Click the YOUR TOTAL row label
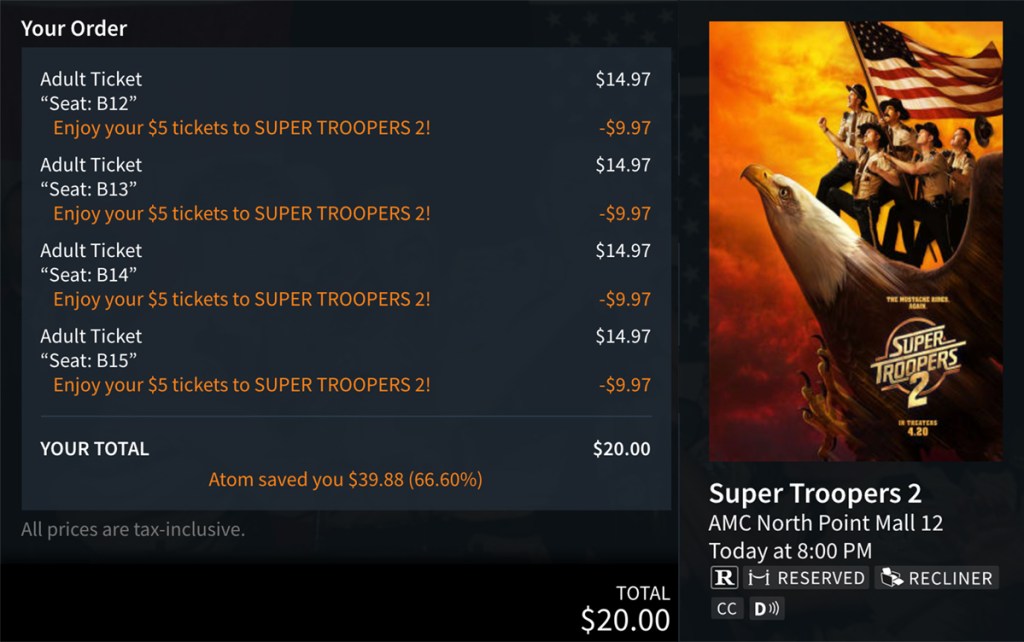The width and height of the screenshot is (1024, 642). (94, 449)
